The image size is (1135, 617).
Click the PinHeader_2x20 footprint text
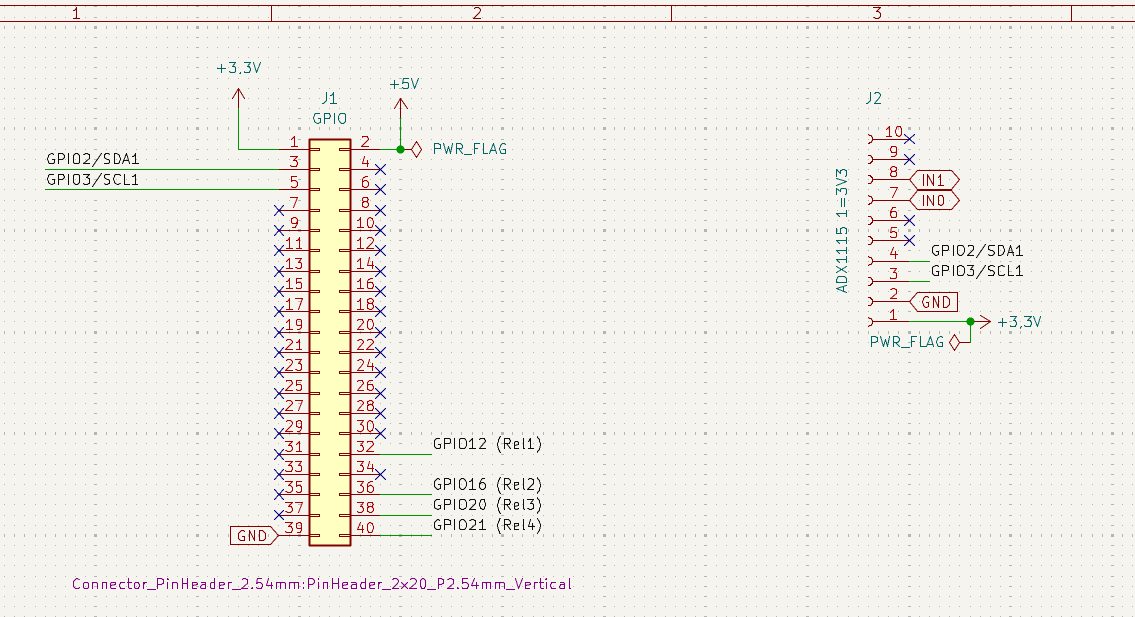(322, 584)
